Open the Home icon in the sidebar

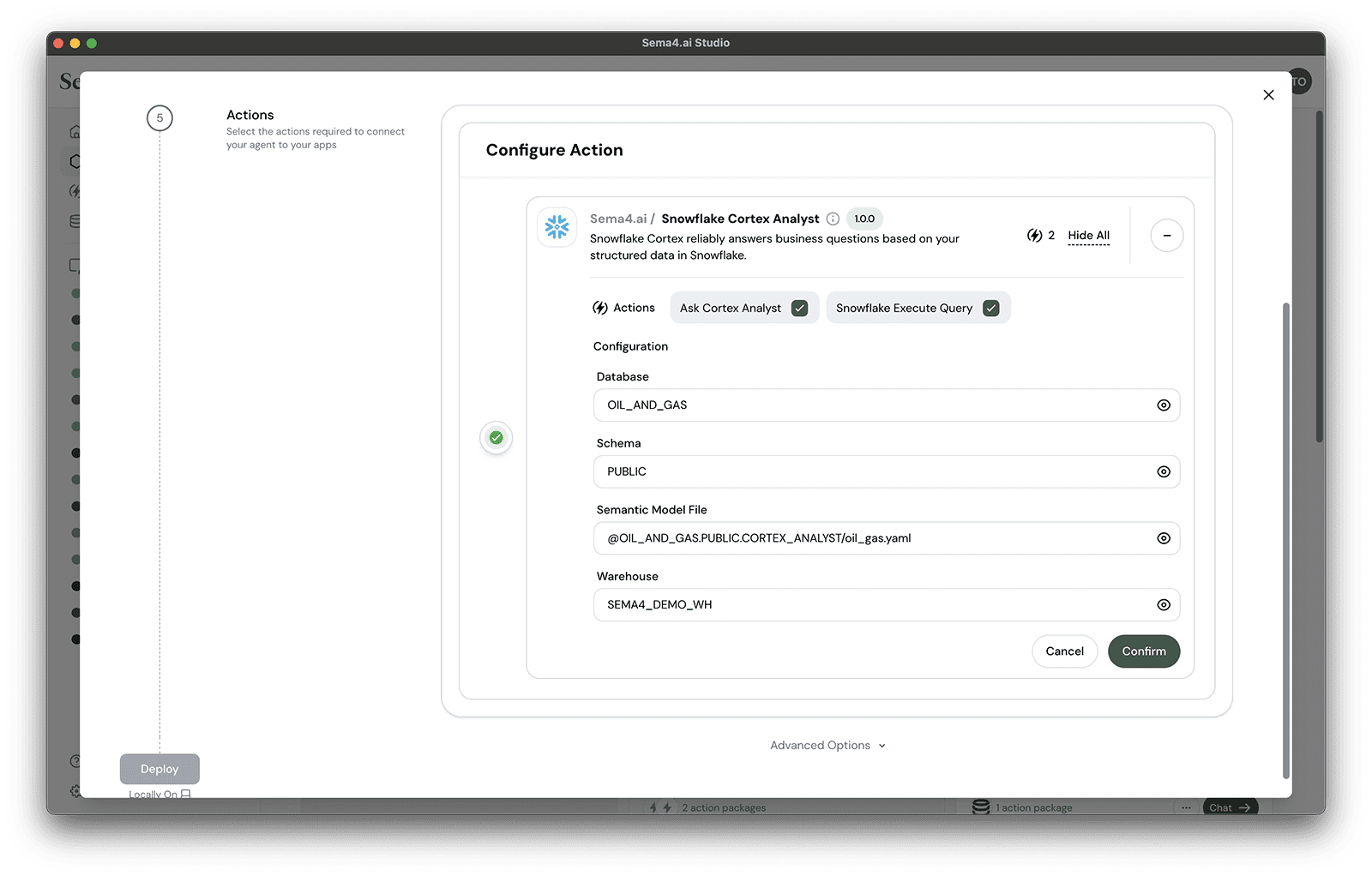[75, 131]
